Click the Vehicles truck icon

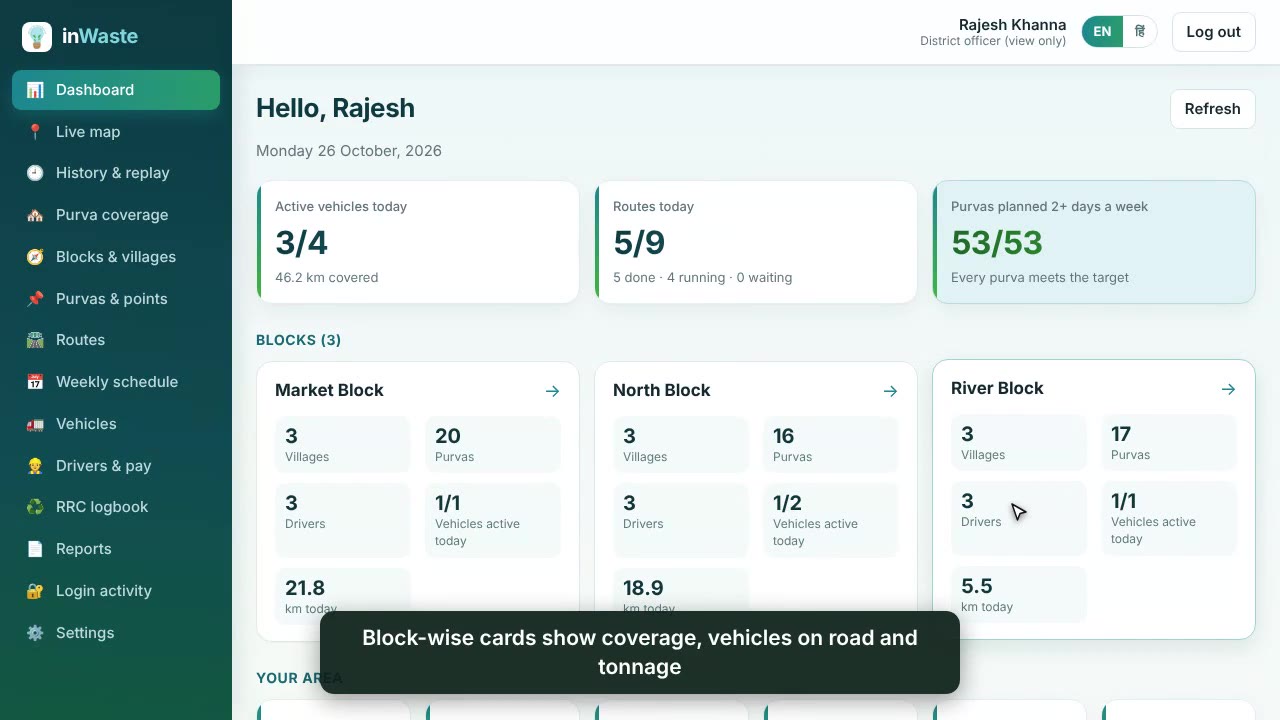coord(35,424)
